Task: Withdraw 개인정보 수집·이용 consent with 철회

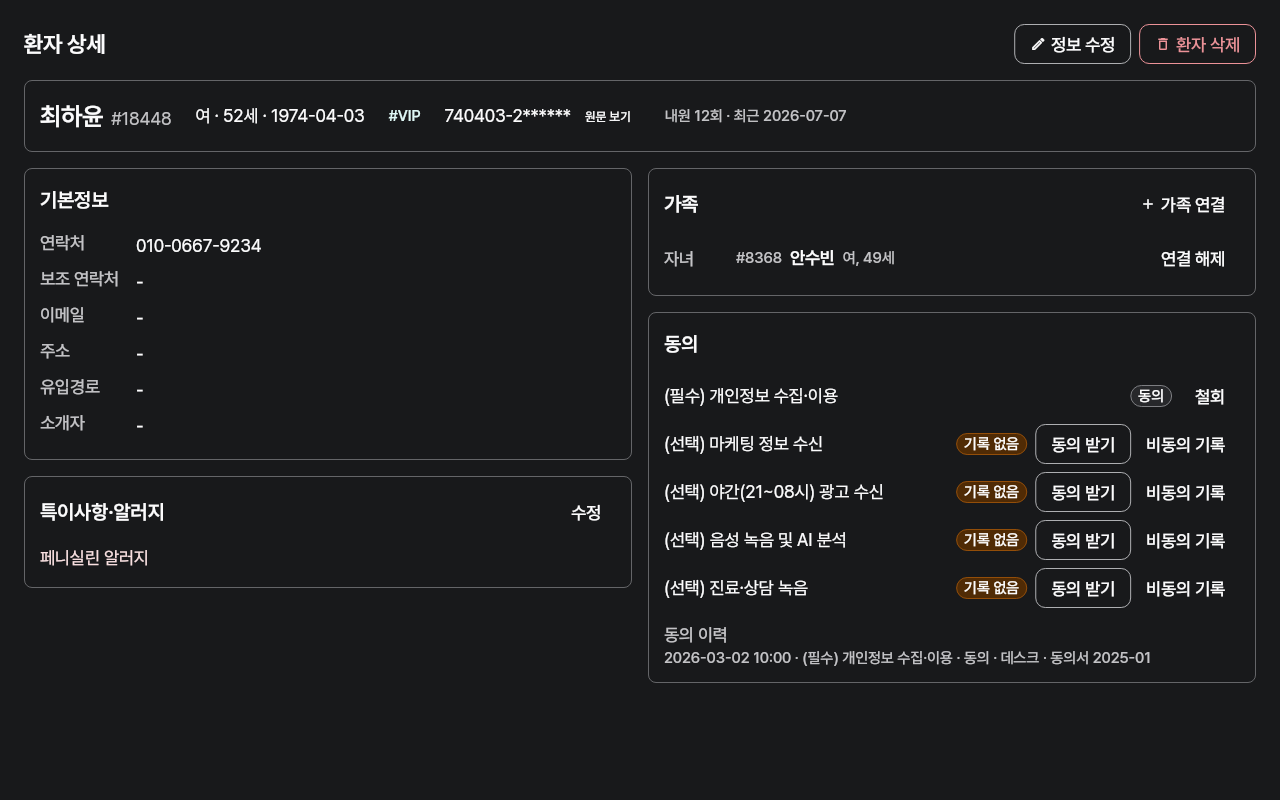Action: point(1210,396)
